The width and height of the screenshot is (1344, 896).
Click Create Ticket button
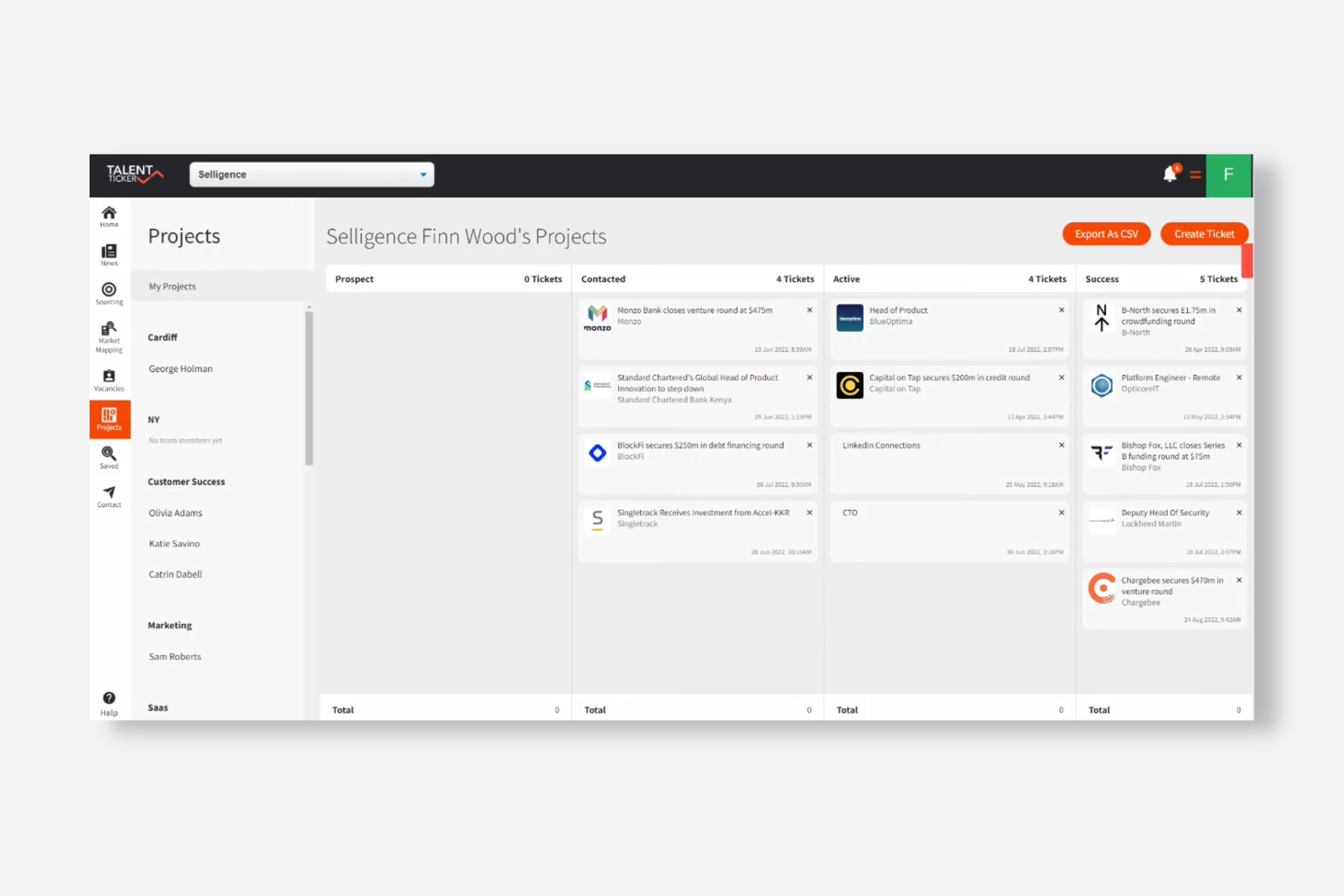point(1204,234)
